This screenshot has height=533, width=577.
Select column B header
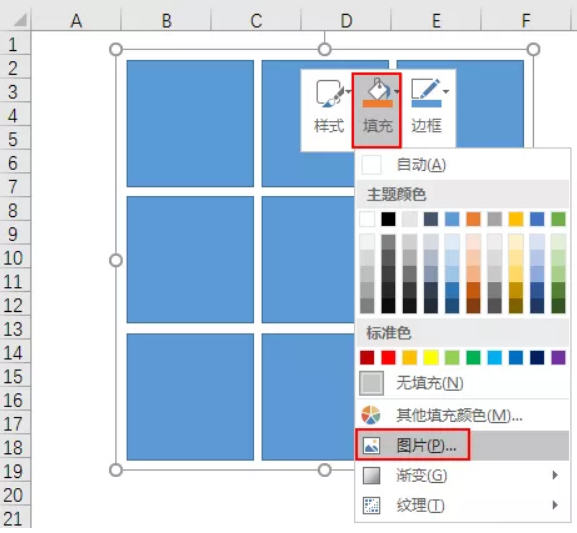point(166,20)
